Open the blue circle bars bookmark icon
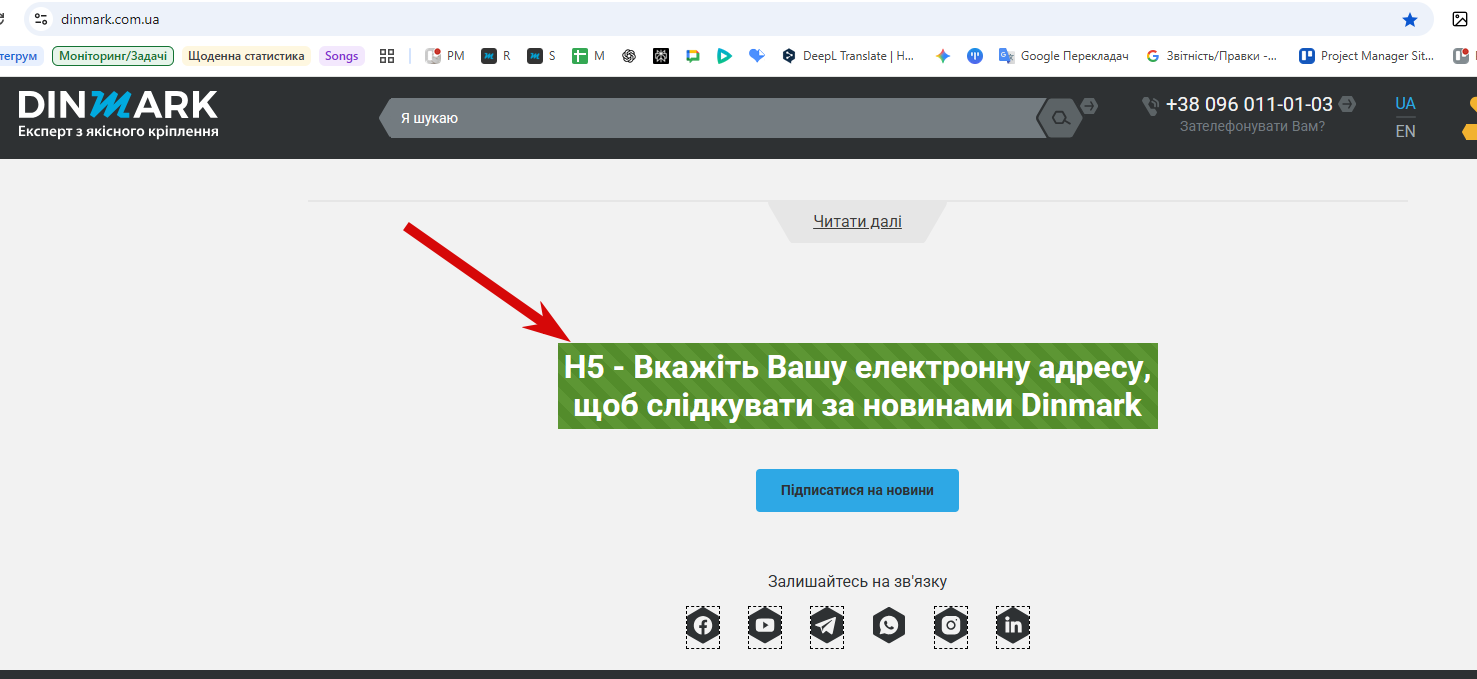Image resolution: width=1477 pixels, height=679 pixels. click(975, 56)
